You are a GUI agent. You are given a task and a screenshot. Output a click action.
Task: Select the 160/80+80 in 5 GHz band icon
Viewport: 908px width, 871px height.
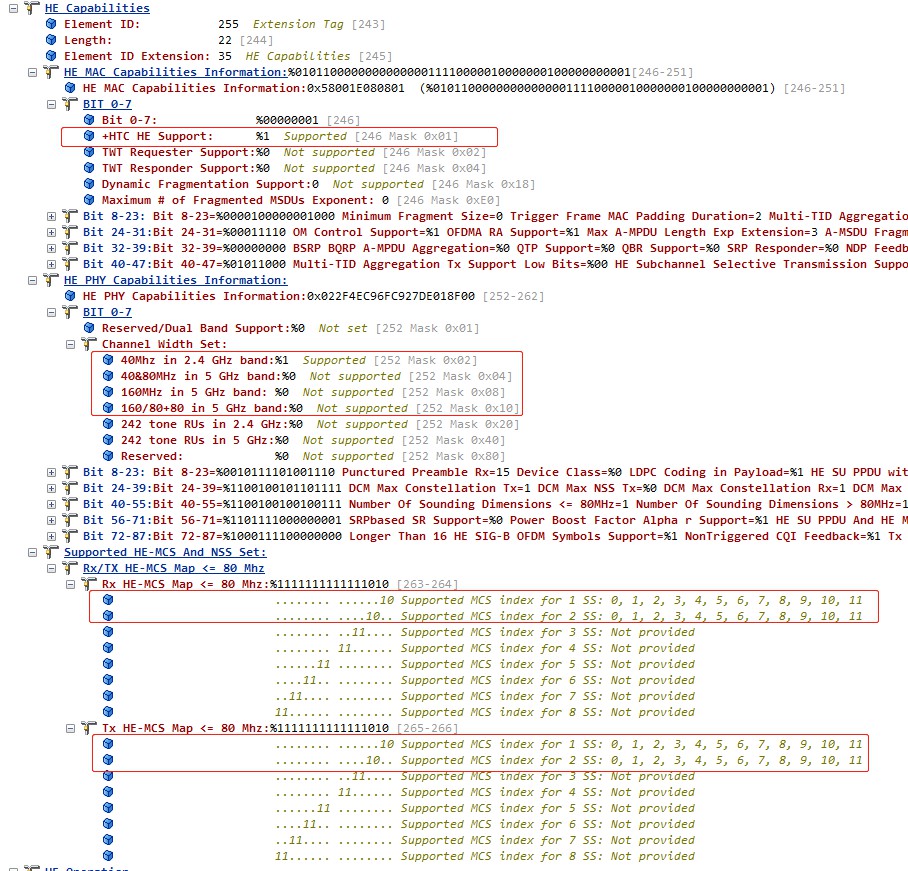pos(108,408)
